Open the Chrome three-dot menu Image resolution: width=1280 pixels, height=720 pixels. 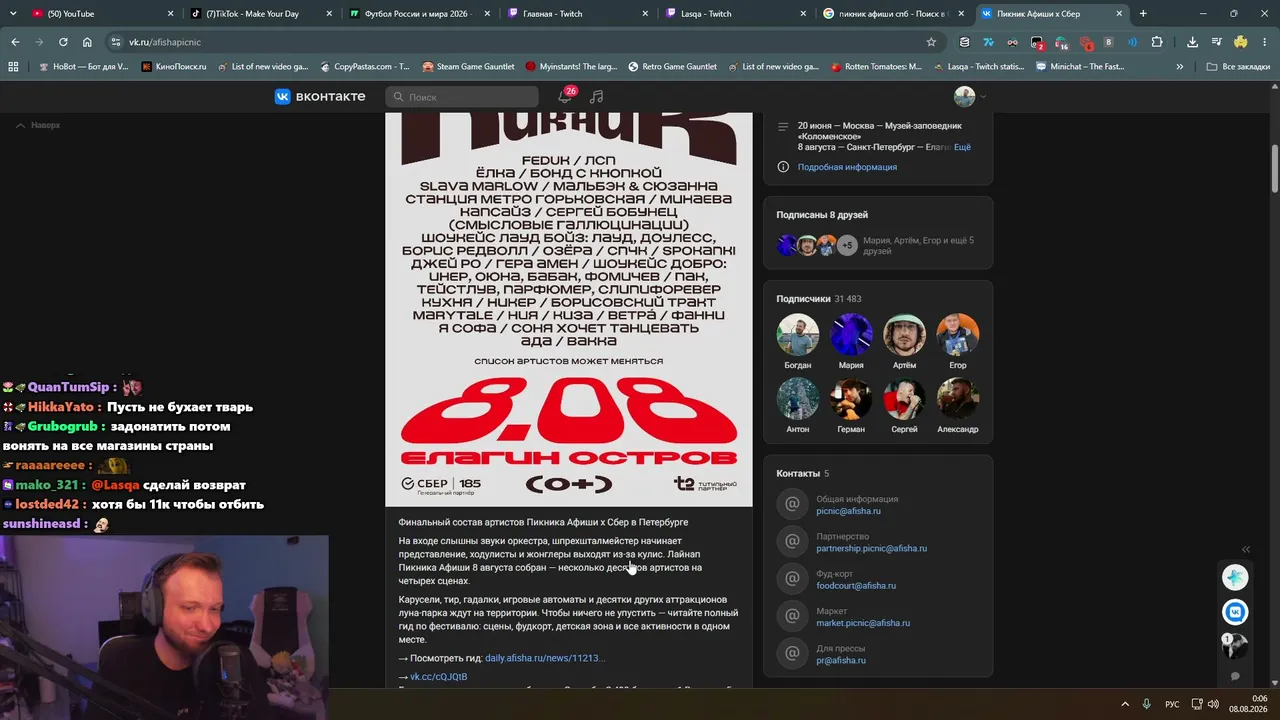tap(1264, 42)
